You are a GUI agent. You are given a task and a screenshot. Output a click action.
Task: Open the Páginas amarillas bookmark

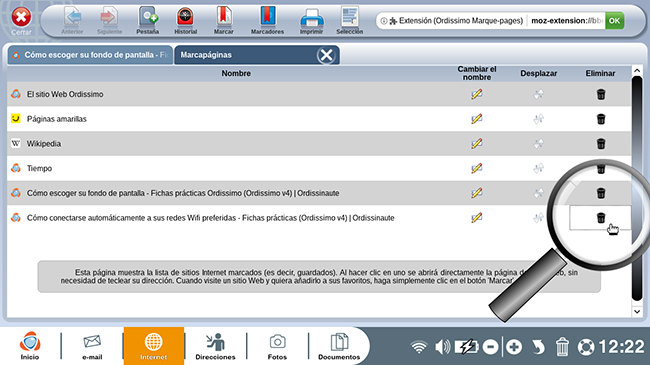pyautogui.click(x=56, y=119)
